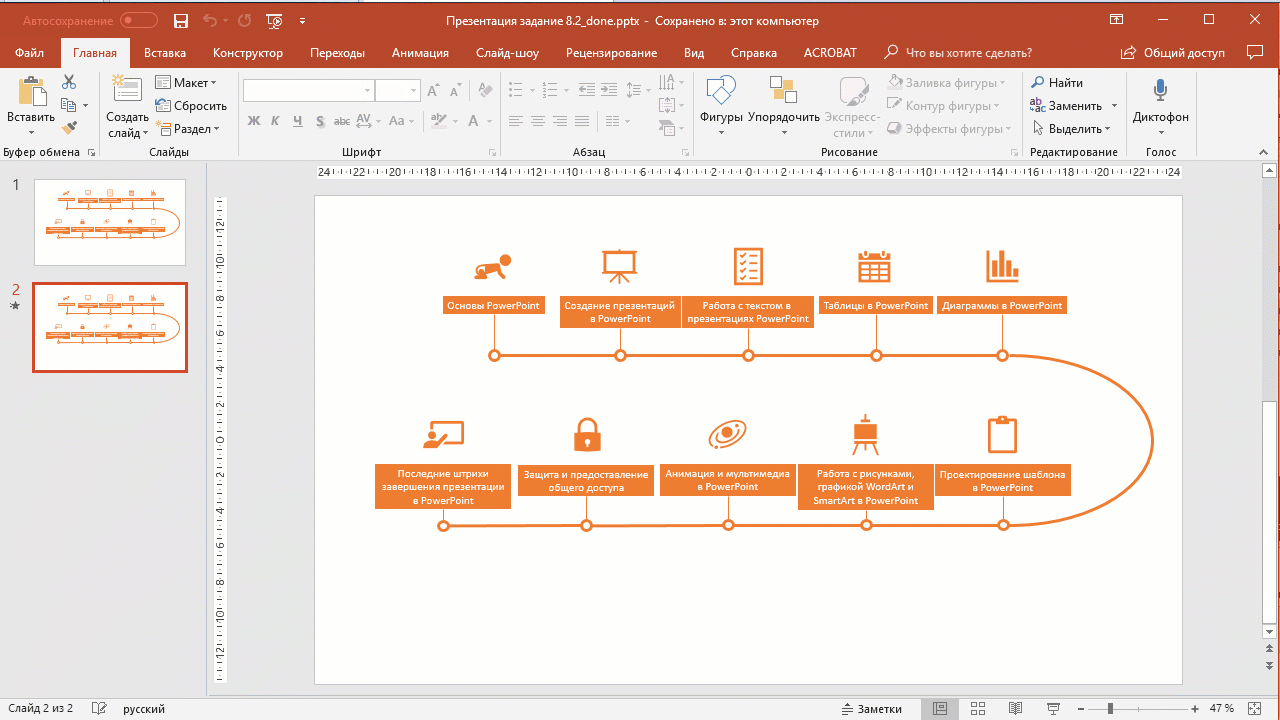Click the Вставить paste icon
1280x720 pixels.
31,92
